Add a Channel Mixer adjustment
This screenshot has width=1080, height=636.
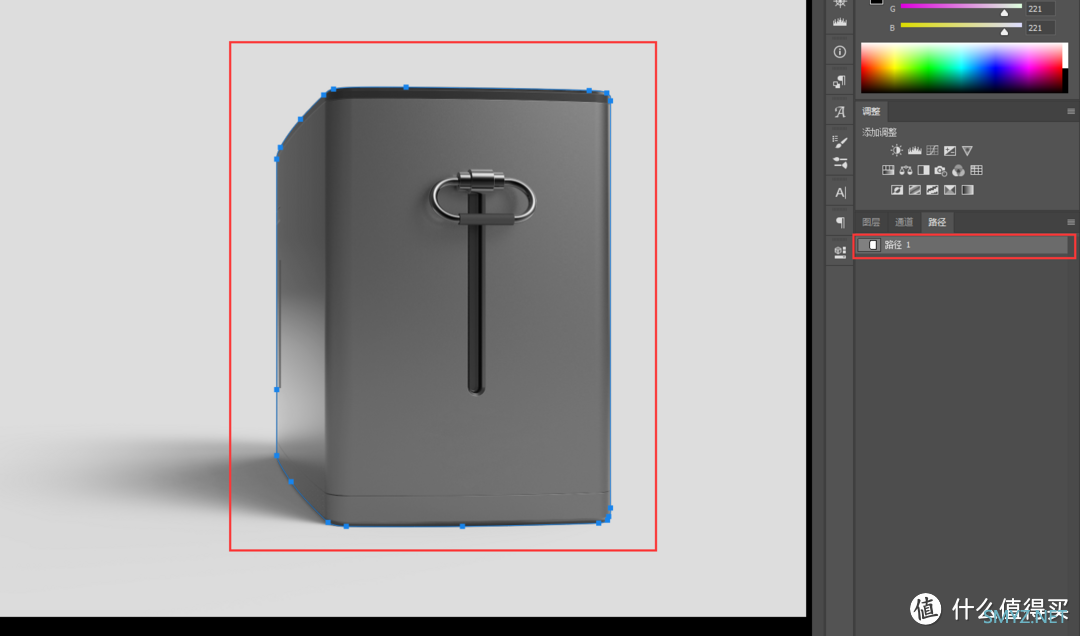point(959,170)
